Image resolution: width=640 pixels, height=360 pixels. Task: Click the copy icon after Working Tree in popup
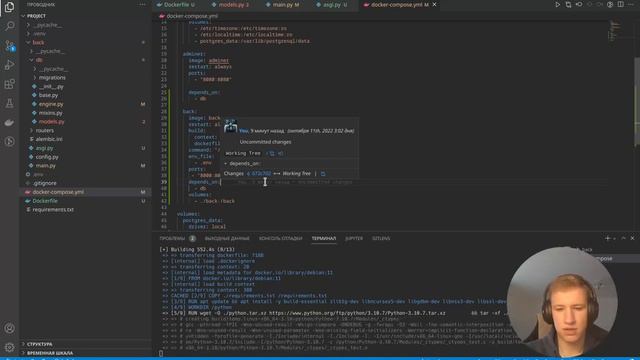coord(323,174)
